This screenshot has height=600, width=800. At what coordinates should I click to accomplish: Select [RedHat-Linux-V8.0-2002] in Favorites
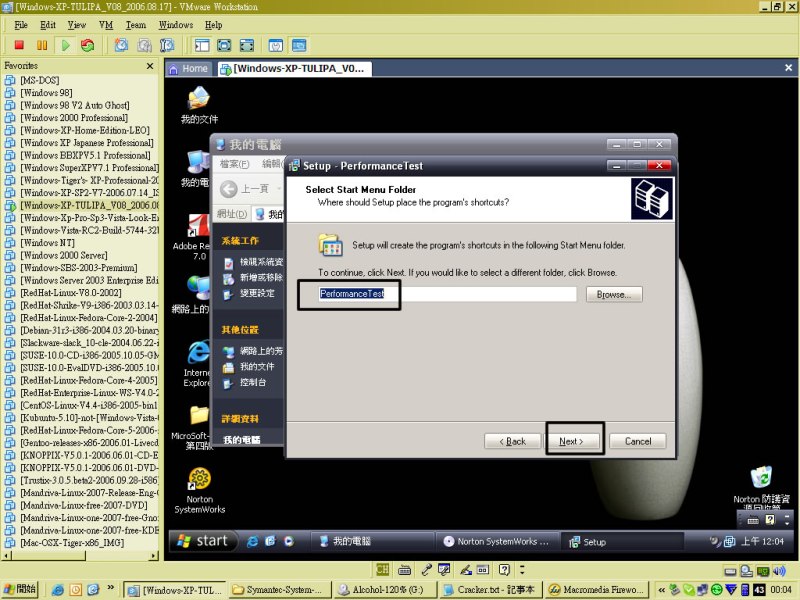71,293
